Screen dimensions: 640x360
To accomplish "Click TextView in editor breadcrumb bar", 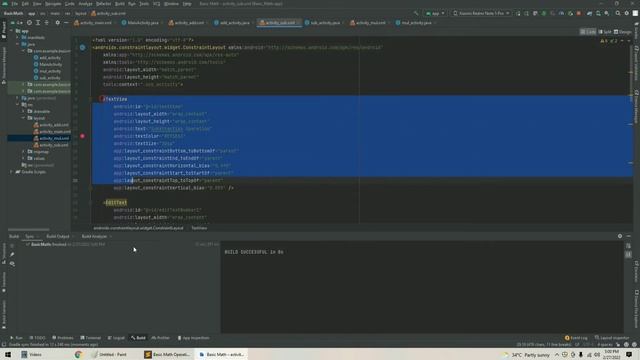I will tap(199, 228).
